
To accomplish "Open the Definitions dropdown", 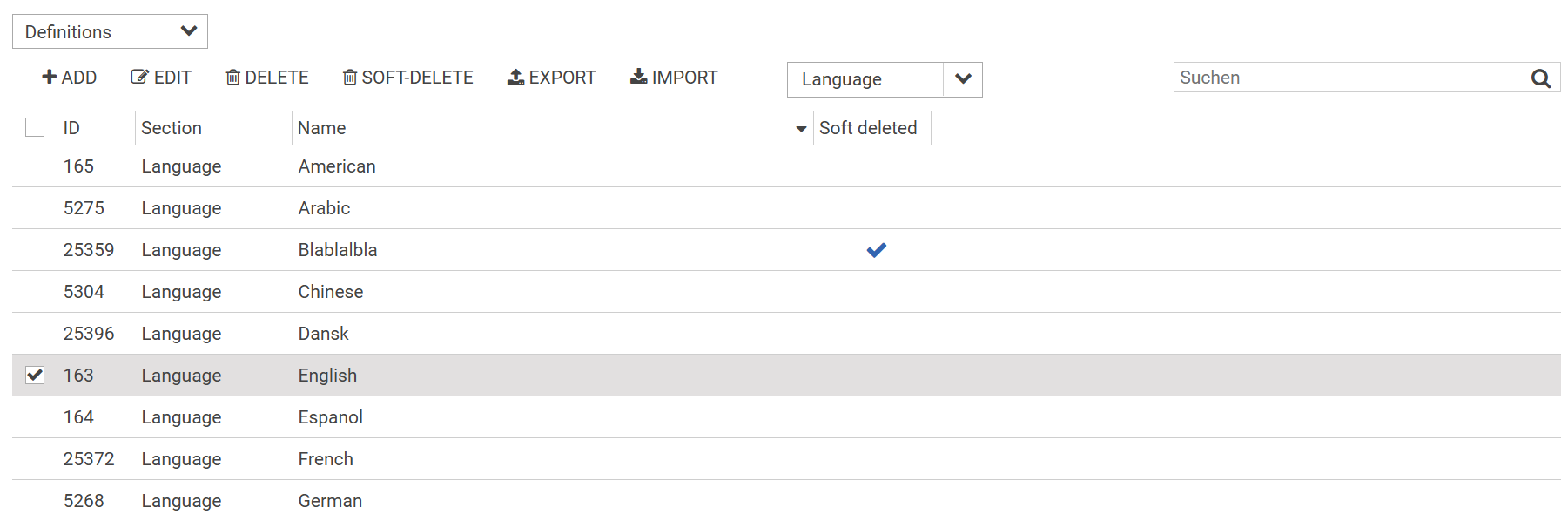I will tap(110, 32).
